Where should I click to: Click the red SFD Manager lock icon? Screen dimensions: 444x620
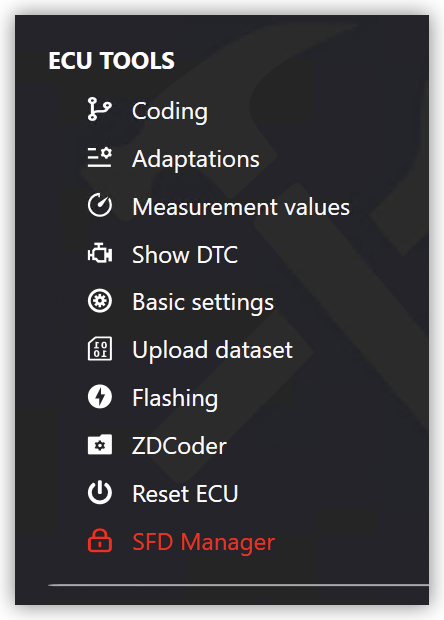100,540
